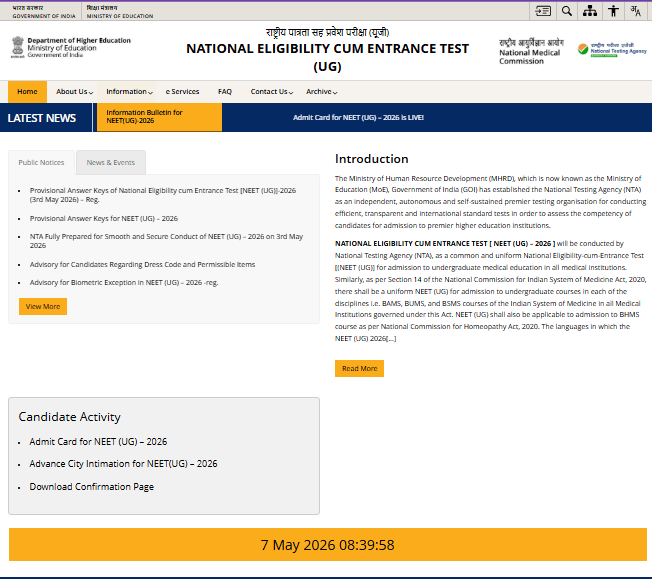Open Advisory Regarding Dress Code notice

coord(142,265)
